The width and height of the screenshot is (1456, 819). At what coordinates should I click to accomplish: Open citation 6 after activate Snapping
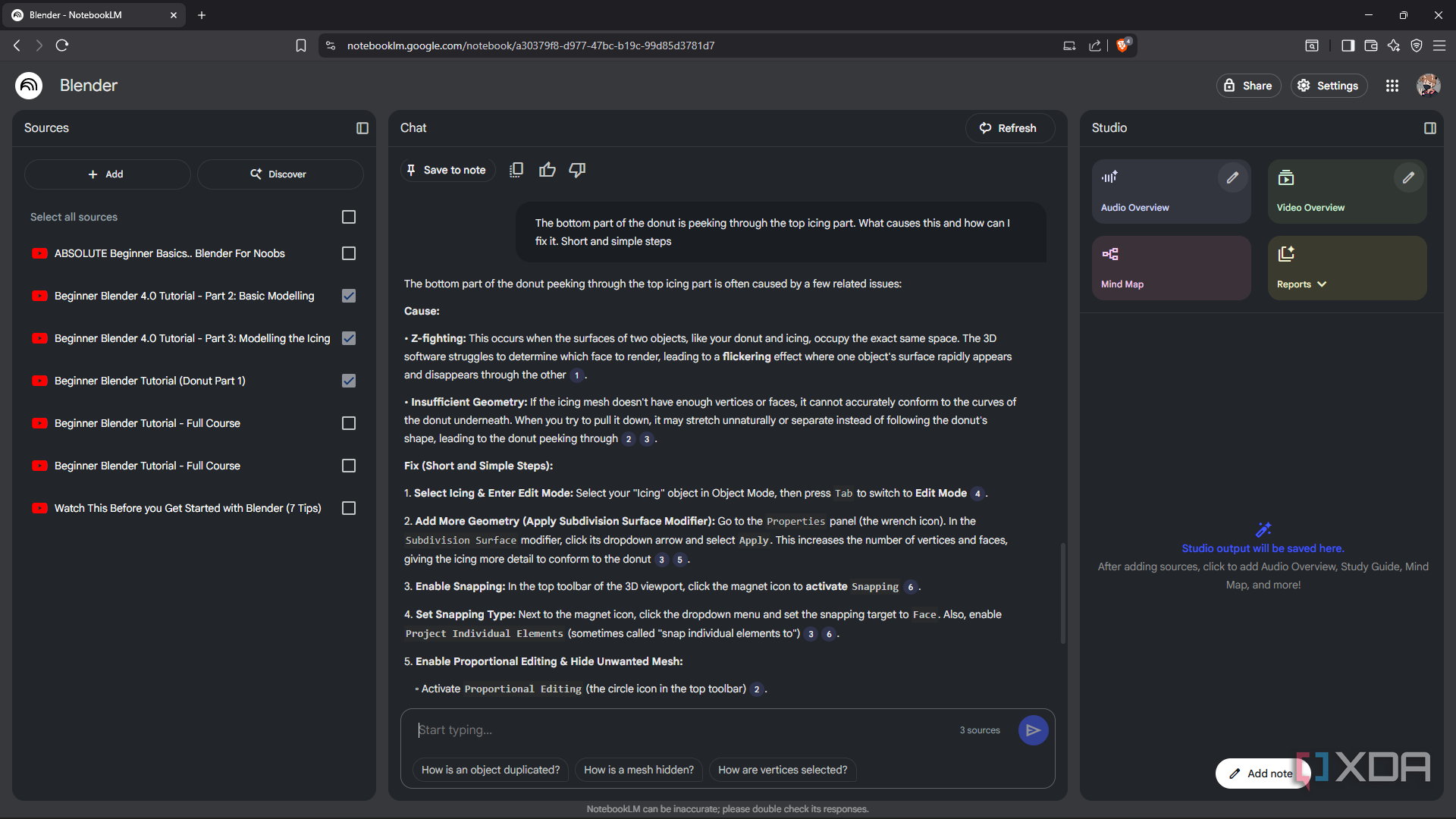[910, 587]
